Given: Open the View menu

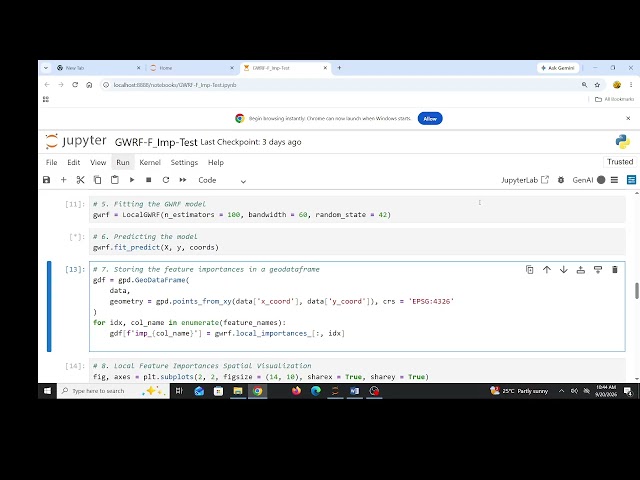Looking at the screenshot, I should coord(98,162).
